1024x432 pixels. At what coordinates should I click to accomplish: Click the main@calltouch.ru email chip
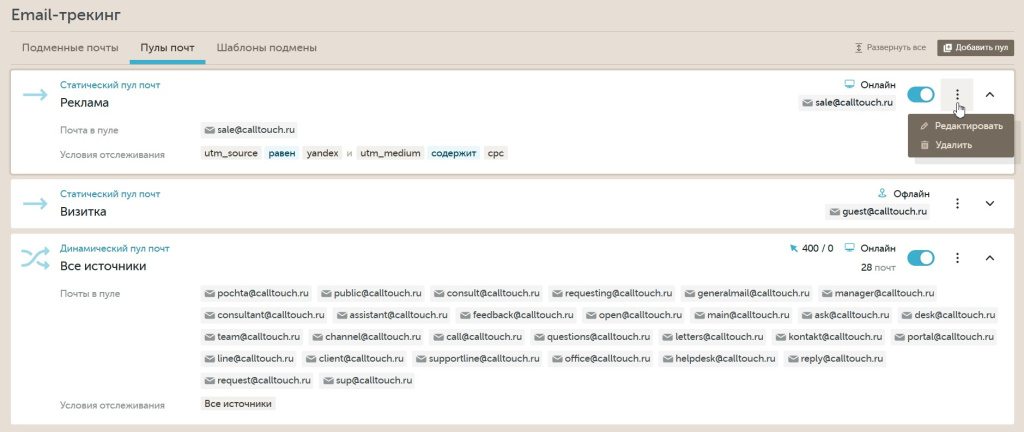[x=742, y=315]
